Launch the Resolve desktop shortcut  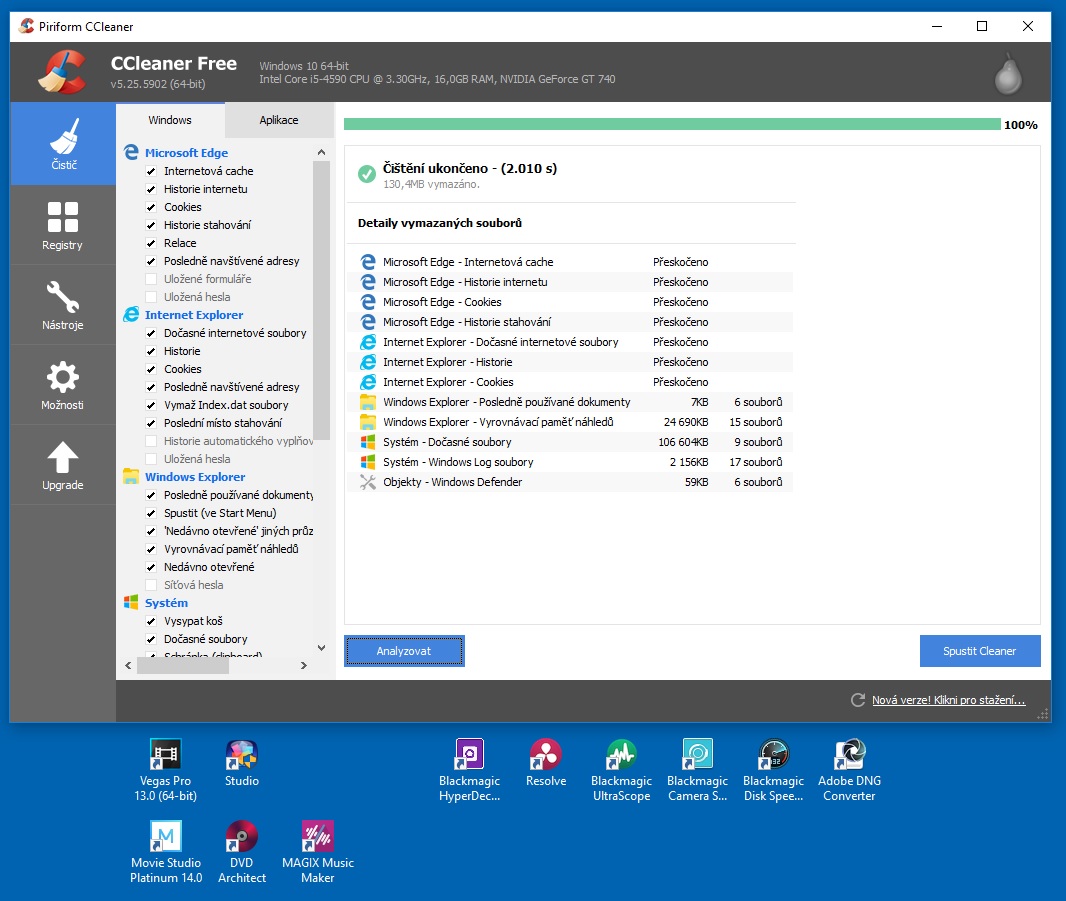[x=545, y=754]
